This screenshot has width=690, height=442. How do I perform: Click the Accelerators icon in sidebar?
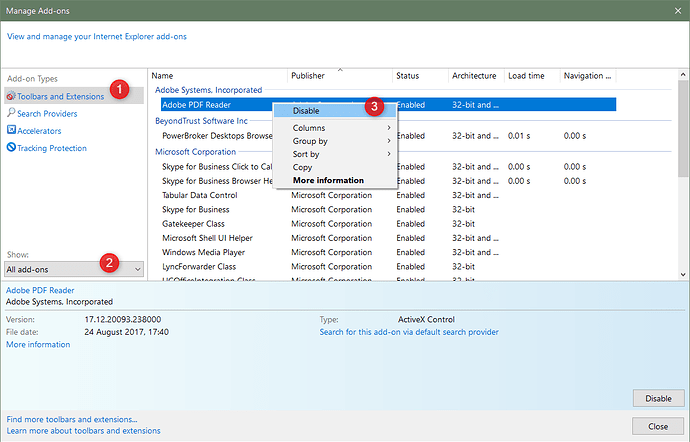[x=11, y=131]
